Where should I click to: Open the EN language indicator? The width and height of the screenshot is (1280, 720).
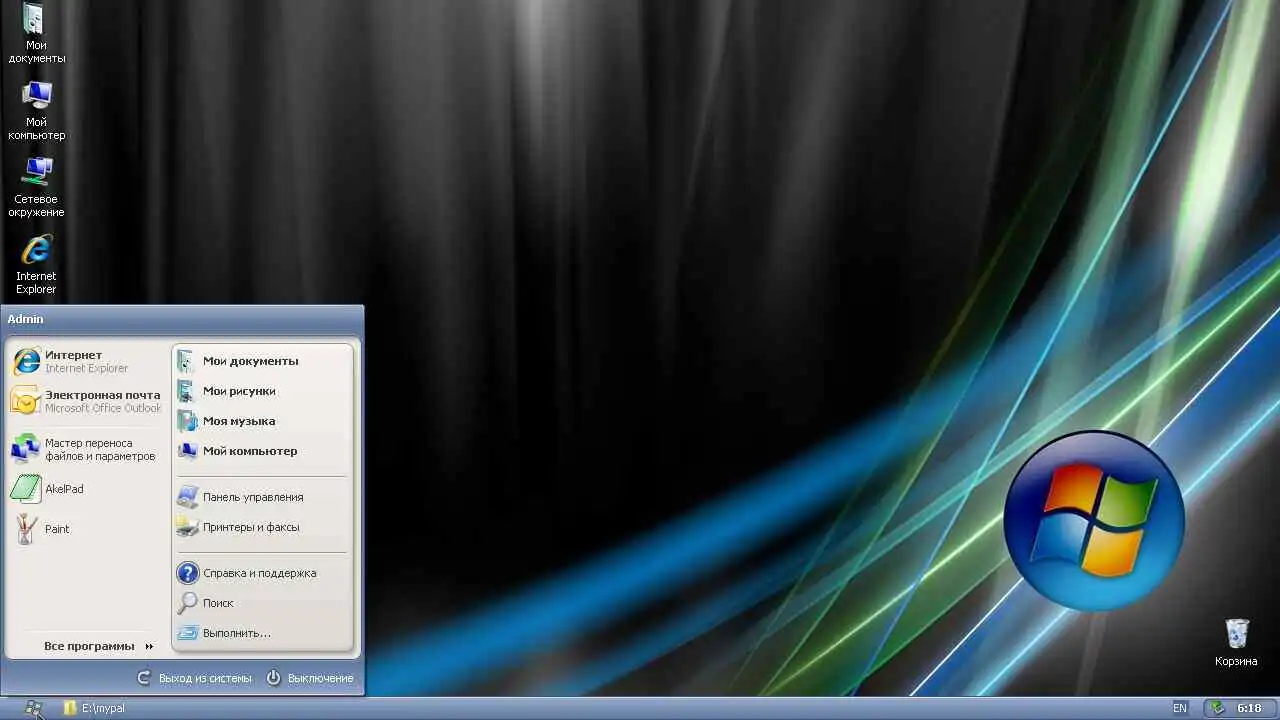pyautogui.click(x=1180, y=708)
